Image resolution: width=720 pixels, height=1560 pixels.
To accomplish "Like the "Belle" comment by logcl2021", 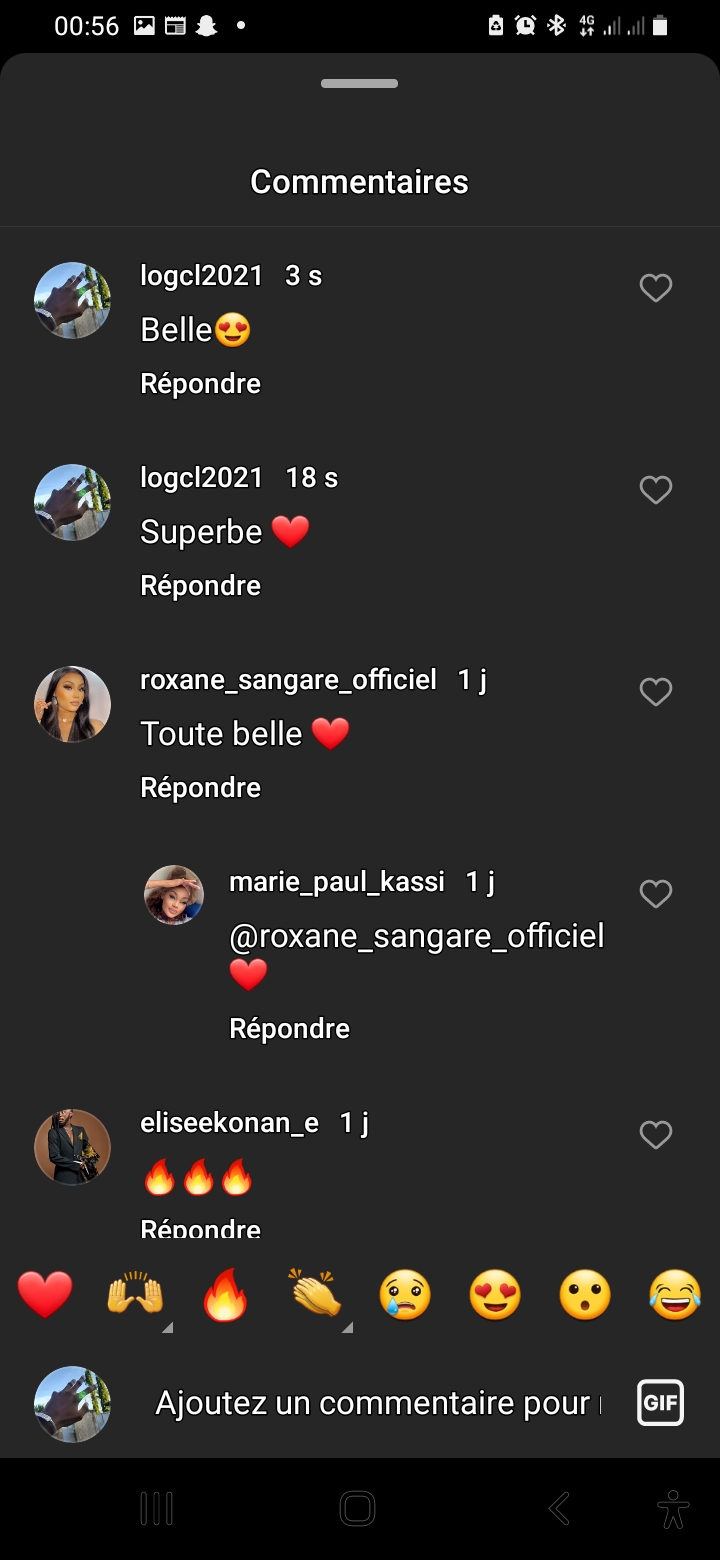I will 655,288.
